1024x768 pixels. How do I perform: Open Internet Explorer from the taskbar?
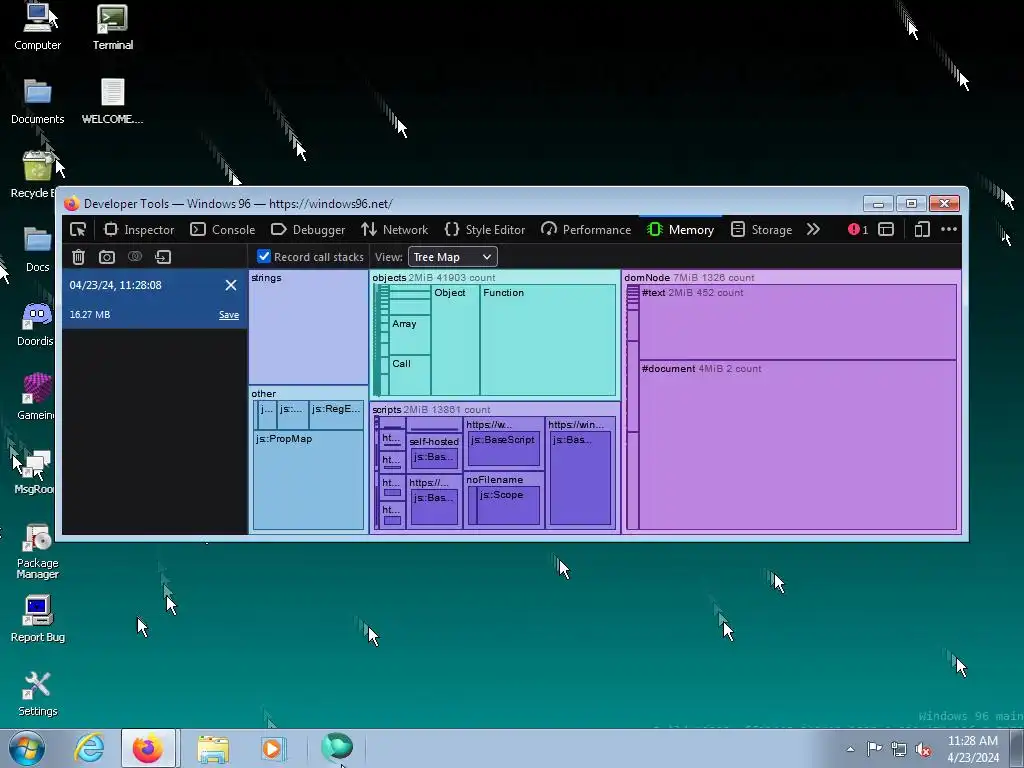pyautogui.click(x=89, y=748)
